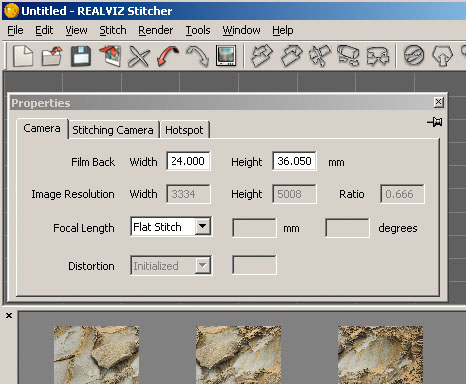Viewport: 466px width, 384px height.
Task: Click the first stitch images toolbar icon
Action: [262, 55]
